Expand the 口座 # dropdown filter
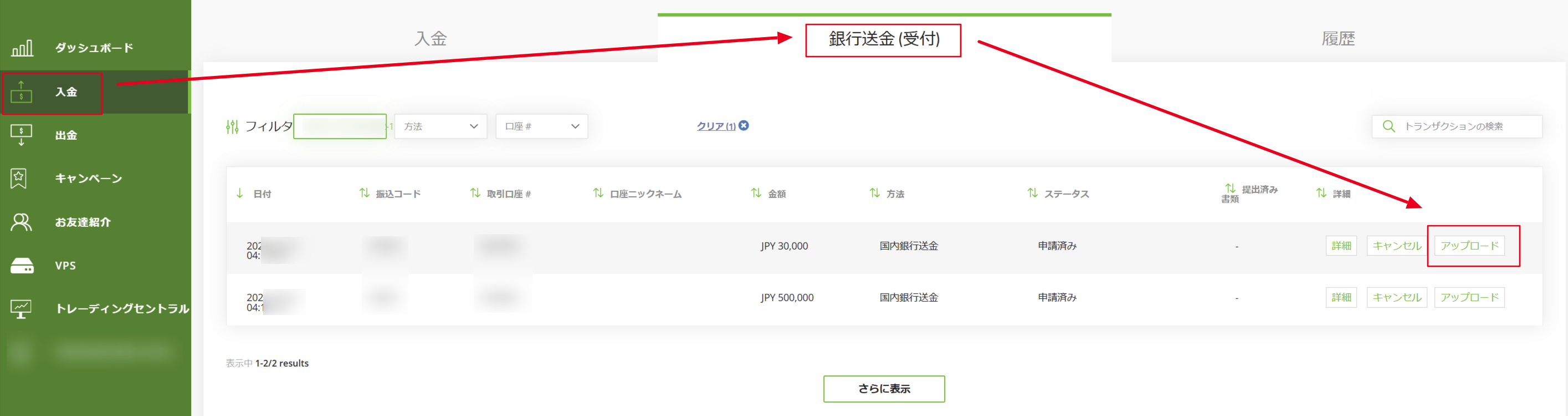 coord(541,126)
